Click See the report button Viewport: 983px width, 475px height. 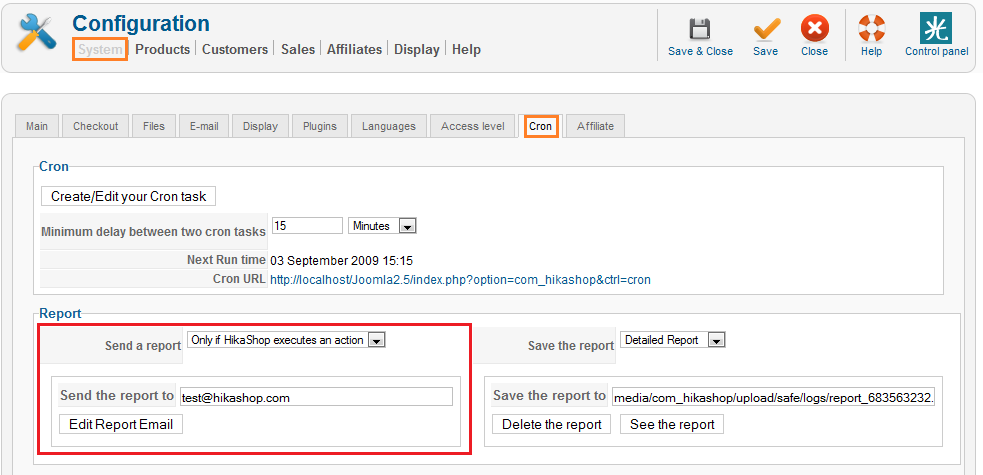(x=672, y=424)
